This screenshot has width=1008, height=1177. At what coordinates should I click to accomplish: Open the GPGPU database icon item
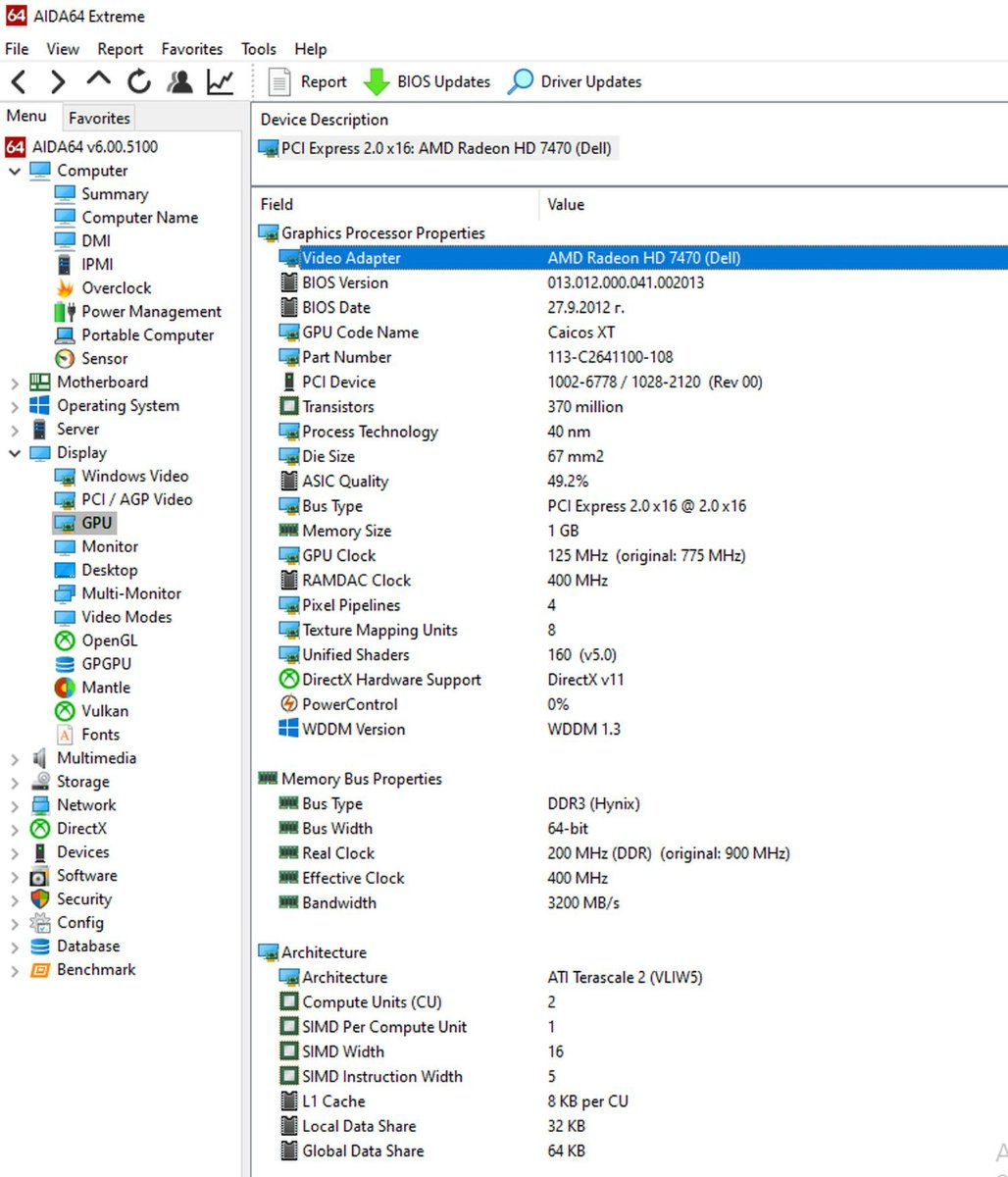[x=93, y=665]
